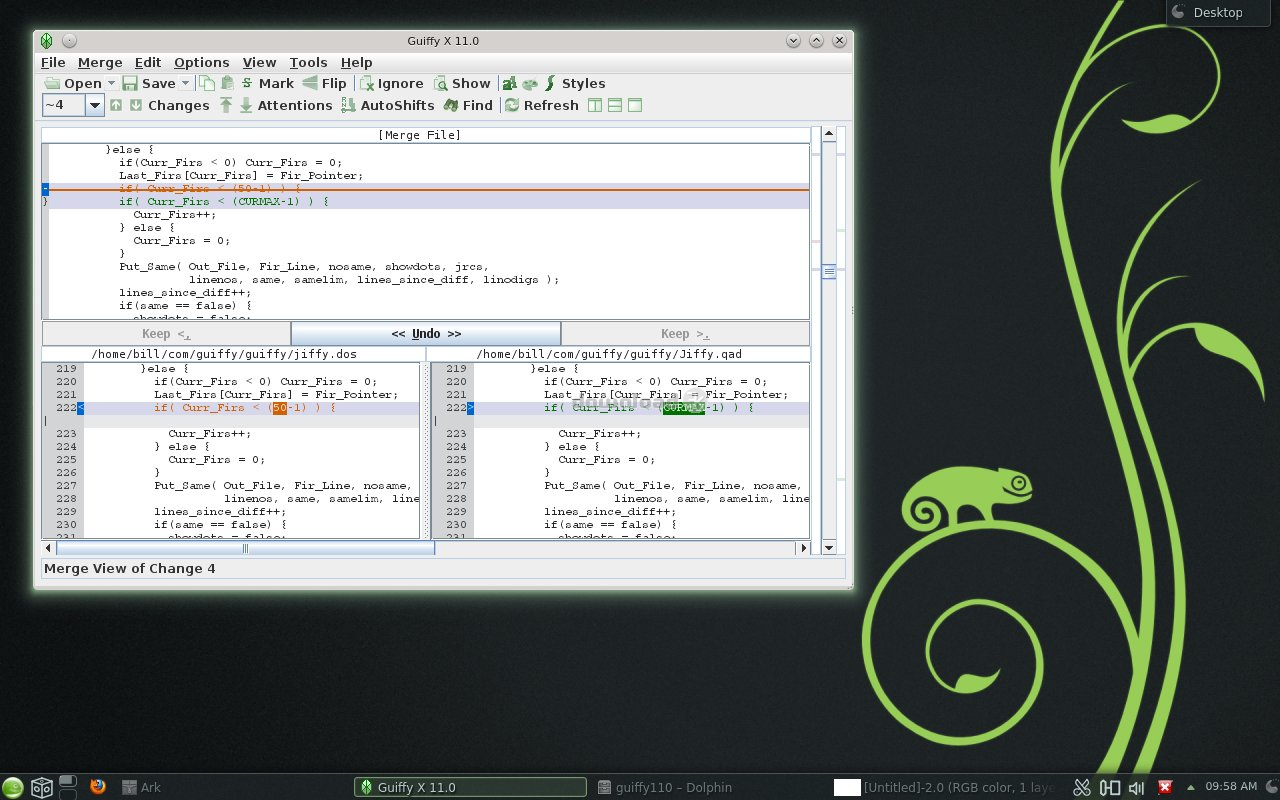The height and width of the screenshot is (800, 1280).
Task: Switch to side-by-side split layout icon
Action: point(595,105)
